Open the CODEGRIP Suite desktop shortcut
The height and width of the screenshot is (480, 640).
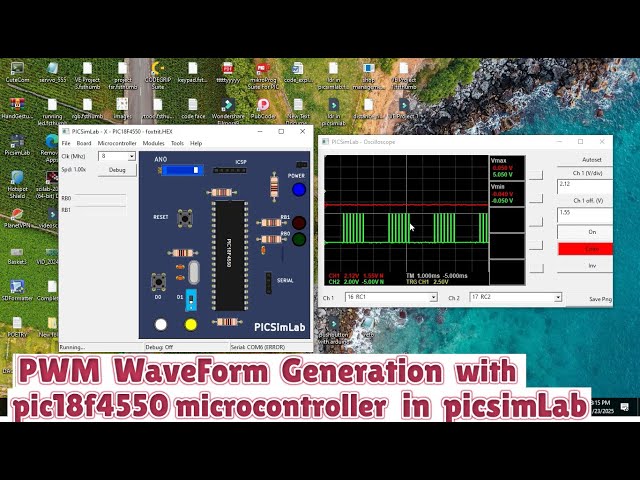pos(158,76)
